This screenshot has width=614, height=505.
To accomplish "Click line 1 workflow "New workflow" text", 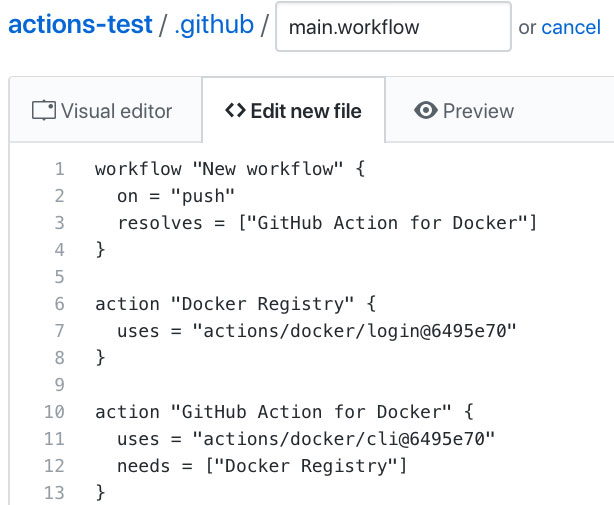I will tap(230, 169).
